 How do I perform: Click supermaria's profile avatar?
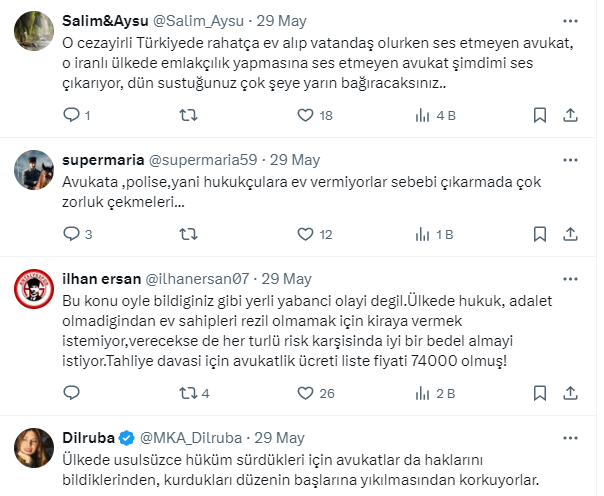pos(33,171)
